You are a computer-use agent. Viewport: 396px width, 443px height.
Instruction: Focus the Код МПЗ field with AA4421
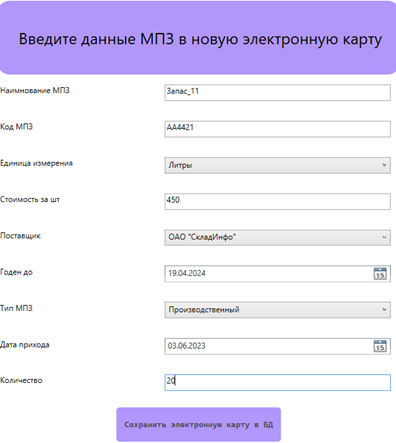point(277,129)
